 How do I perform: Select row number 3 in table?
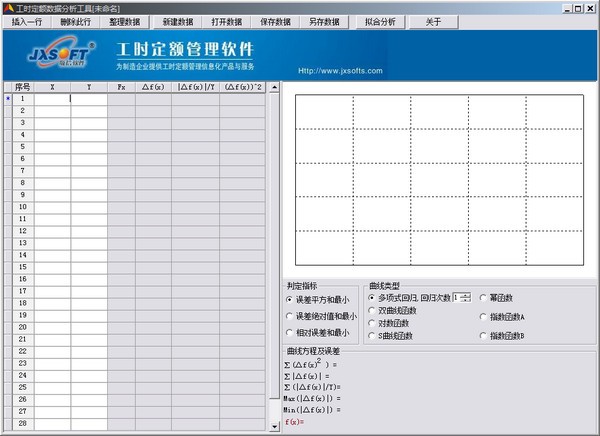pyautogui.click(x=23, y=123)
